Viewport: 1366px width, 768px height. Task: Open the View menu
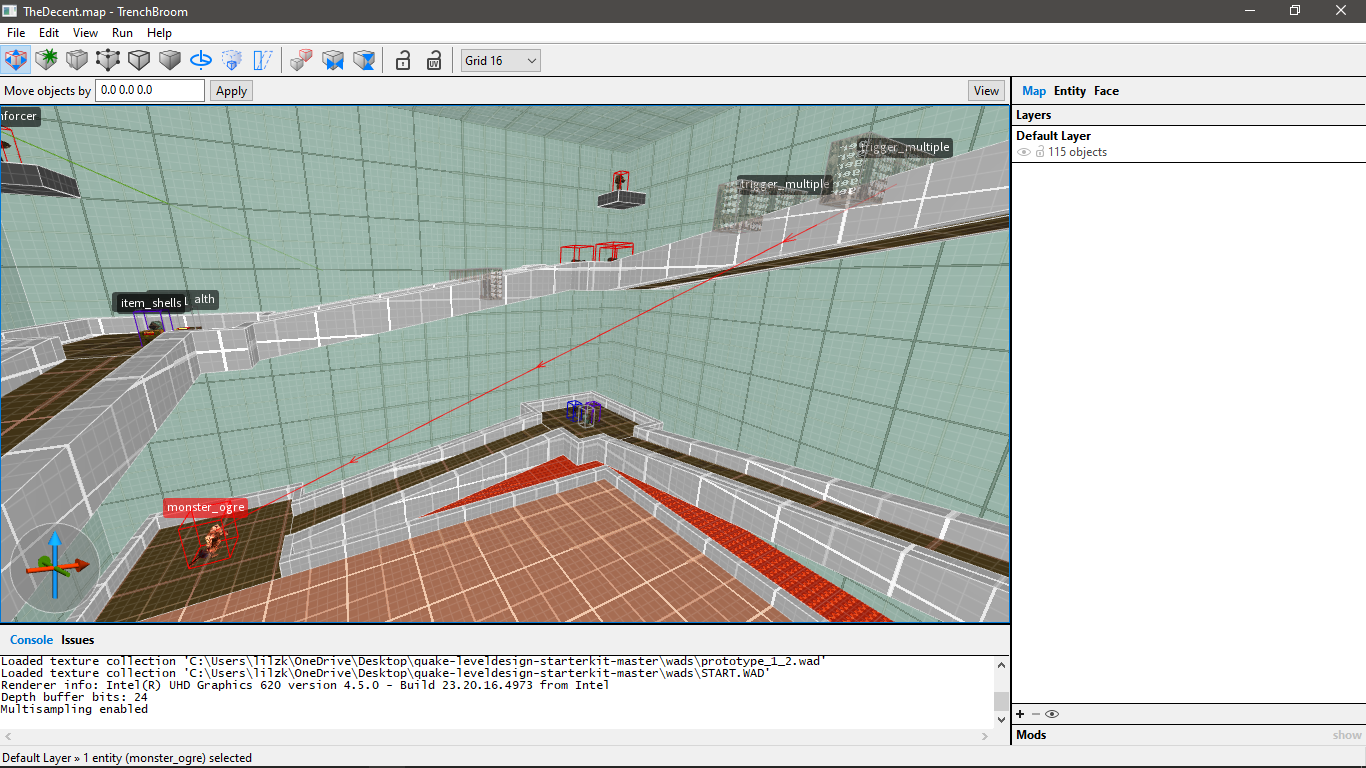(86, 33)
